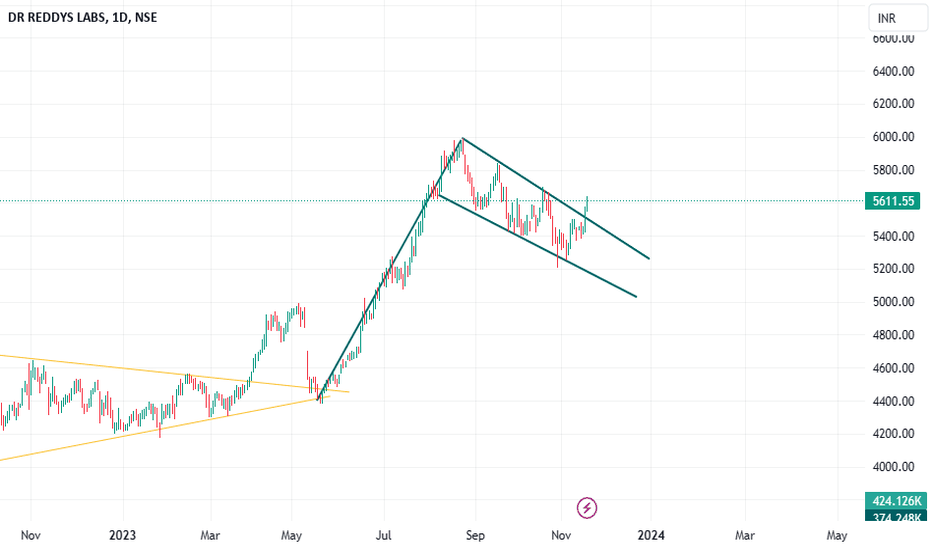Viewport: 932px width, 550px height.
Task: Click the 424.126K volume label
Action: pos(896,501)
